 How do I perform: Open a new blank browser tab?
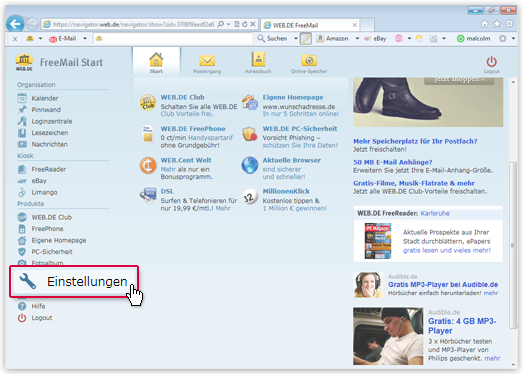pos(367,25)
